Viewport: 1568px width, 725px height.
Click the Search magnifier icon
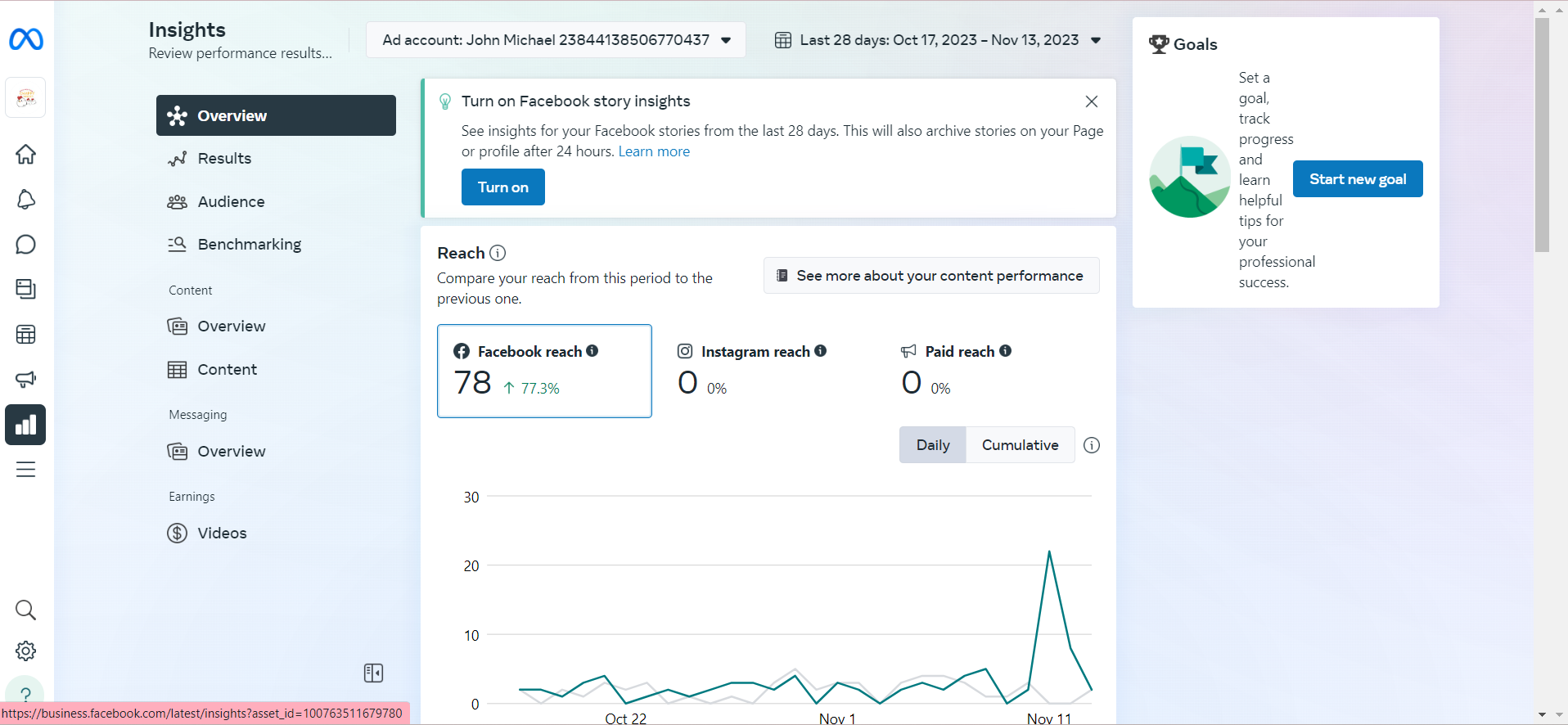26,610
